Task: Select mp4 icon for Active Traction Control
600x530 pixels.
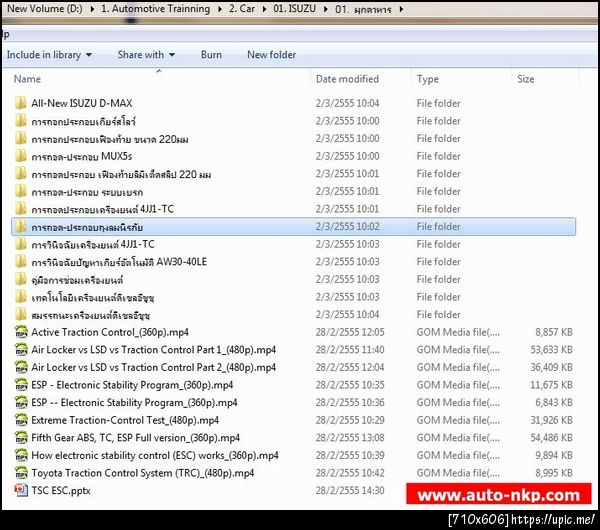Action: [21, 332]
